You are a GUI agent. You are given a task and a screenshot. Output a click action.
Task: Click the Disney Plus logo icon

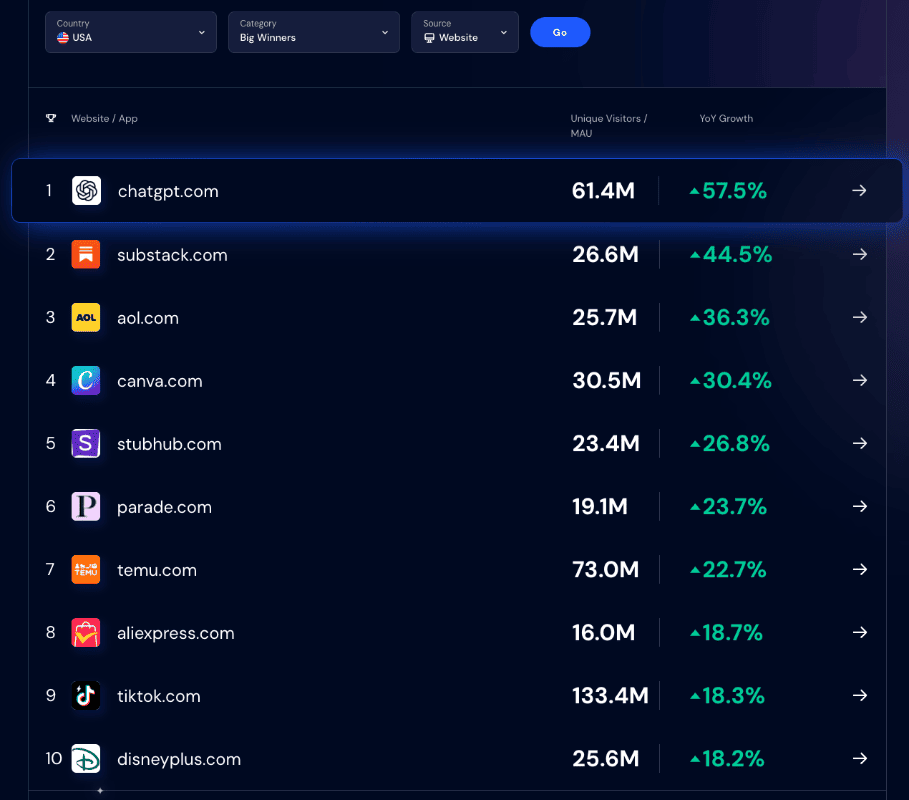(x=86, y=759)
